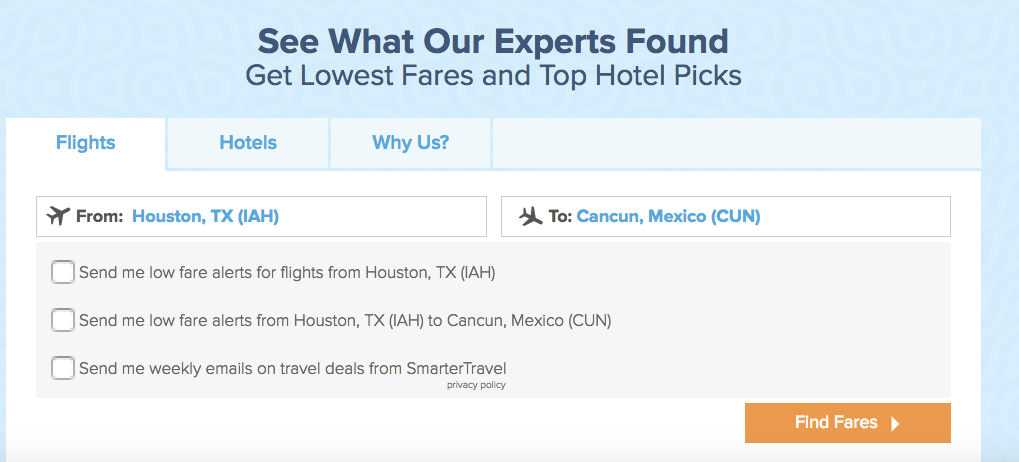Click the arriving airplane icon
1019x462 pixels.
(530, 216)
